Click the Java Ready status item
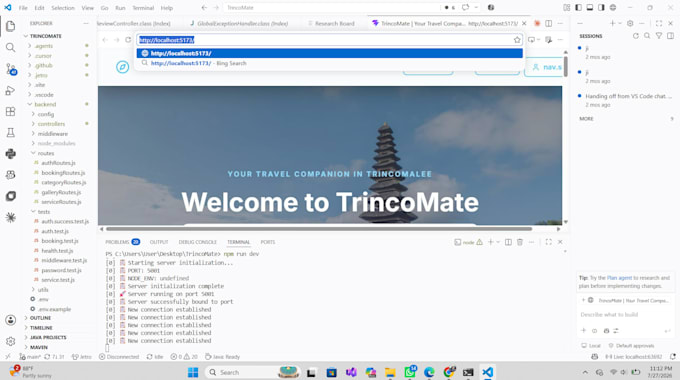This screenshot has width=680, height=380. [222, 357]
